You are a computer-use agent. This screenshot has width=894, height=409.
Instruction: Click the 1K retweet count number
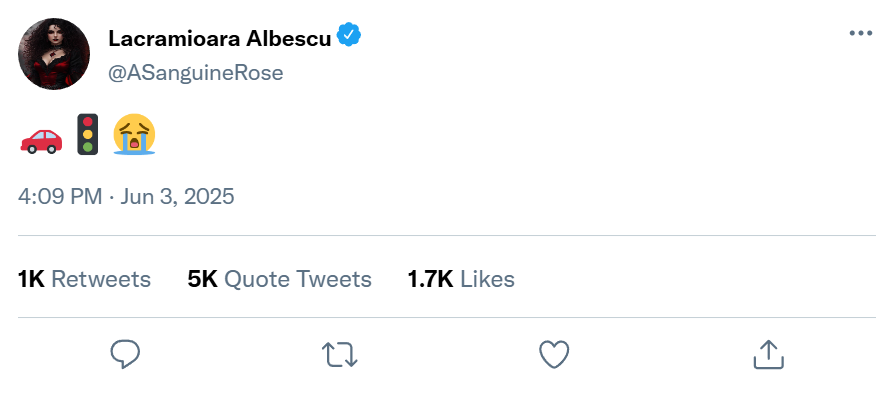[x=31, y=279]
